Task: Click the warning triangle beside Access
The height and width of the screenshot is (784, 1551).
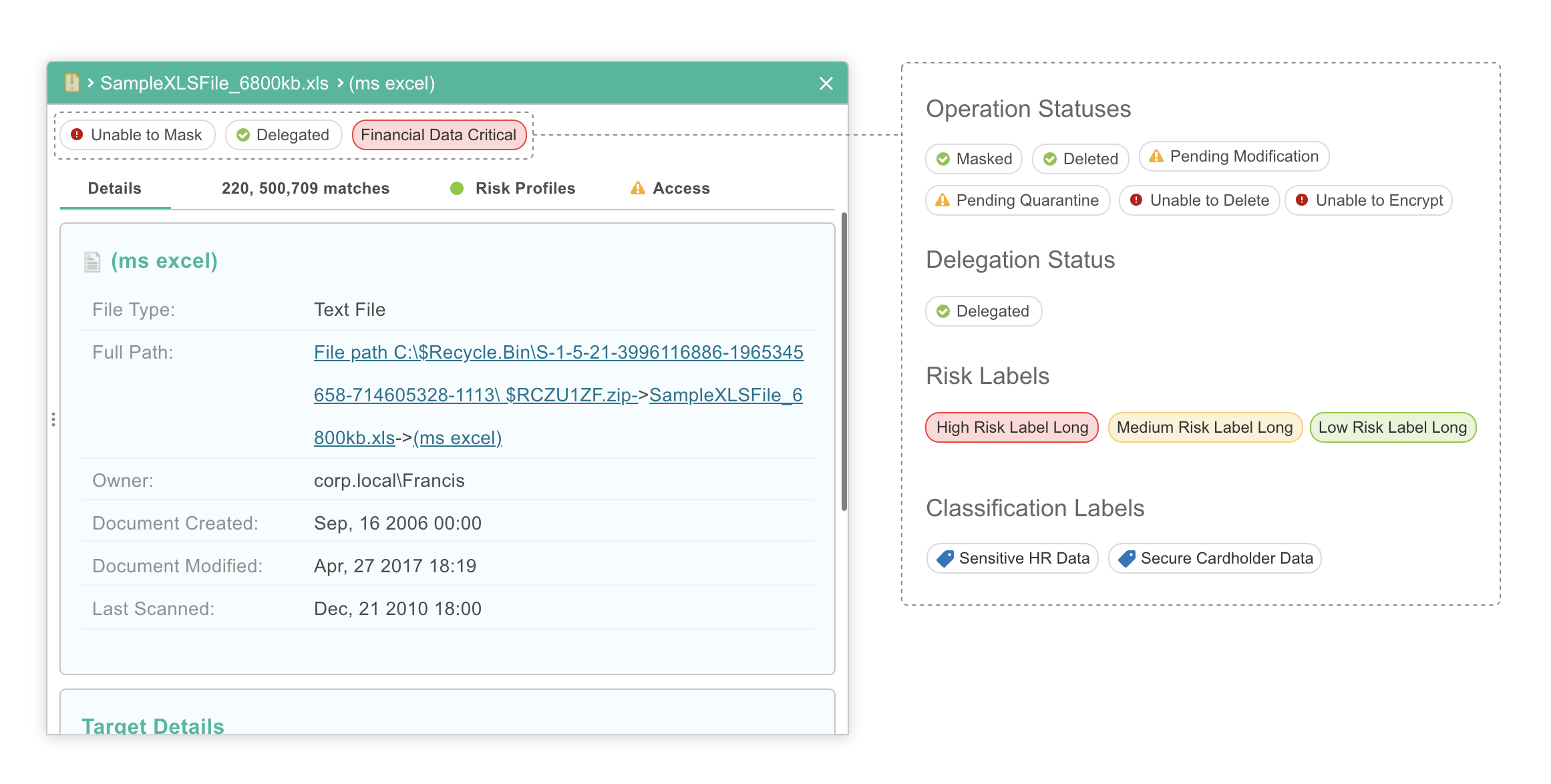Action: (x=638, y=188)
